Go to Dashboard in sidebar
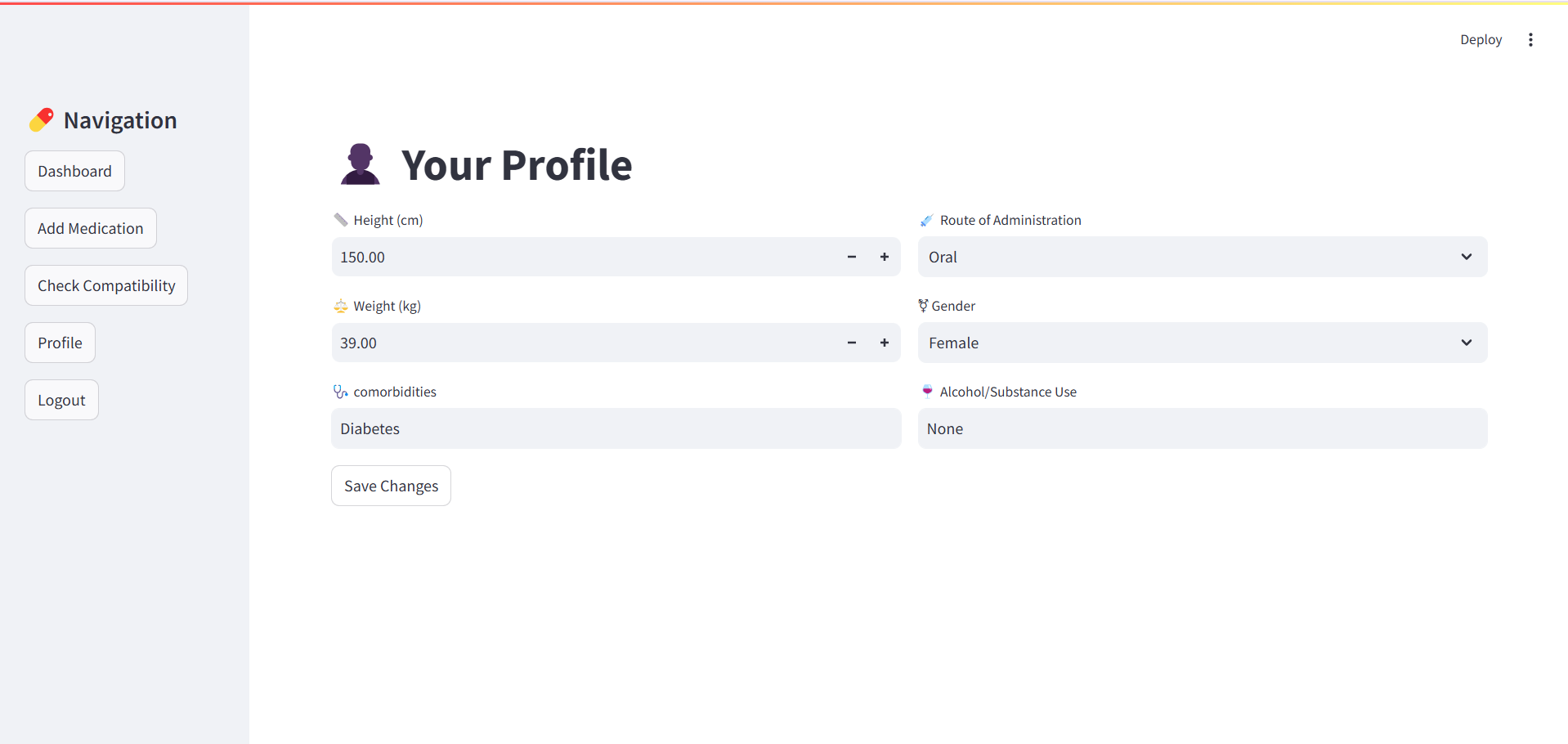Viewport: 1568px width, 744px height. tap(74, 171)
